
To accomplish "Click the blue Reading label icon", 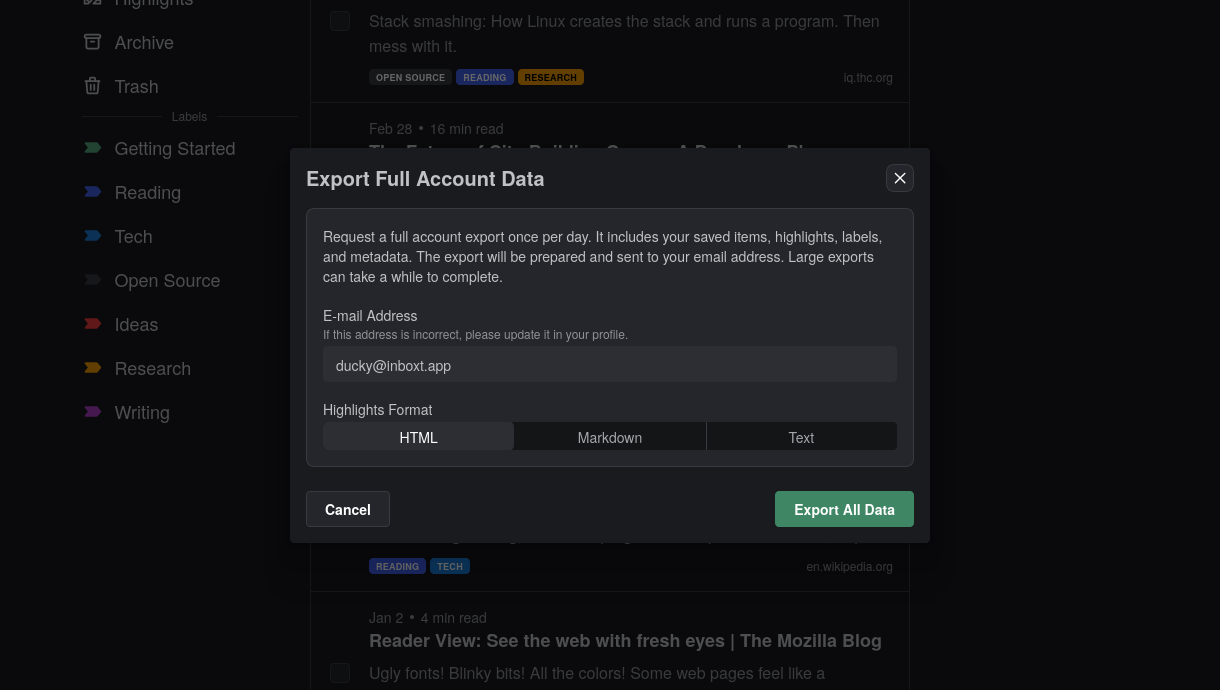I will 93,190.
